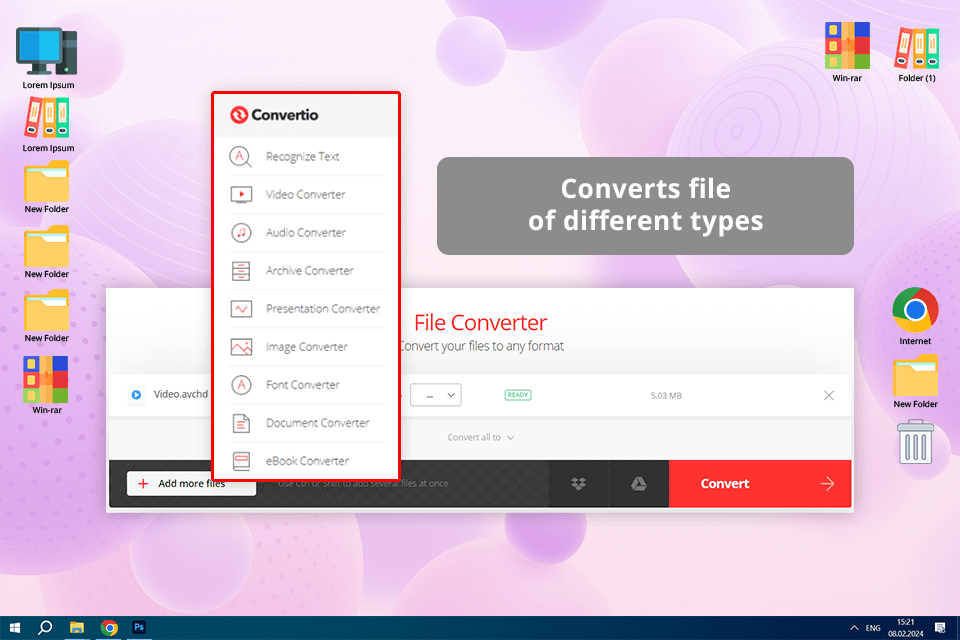
Task: Click the Convertio logo
Action: pos(274,115)
